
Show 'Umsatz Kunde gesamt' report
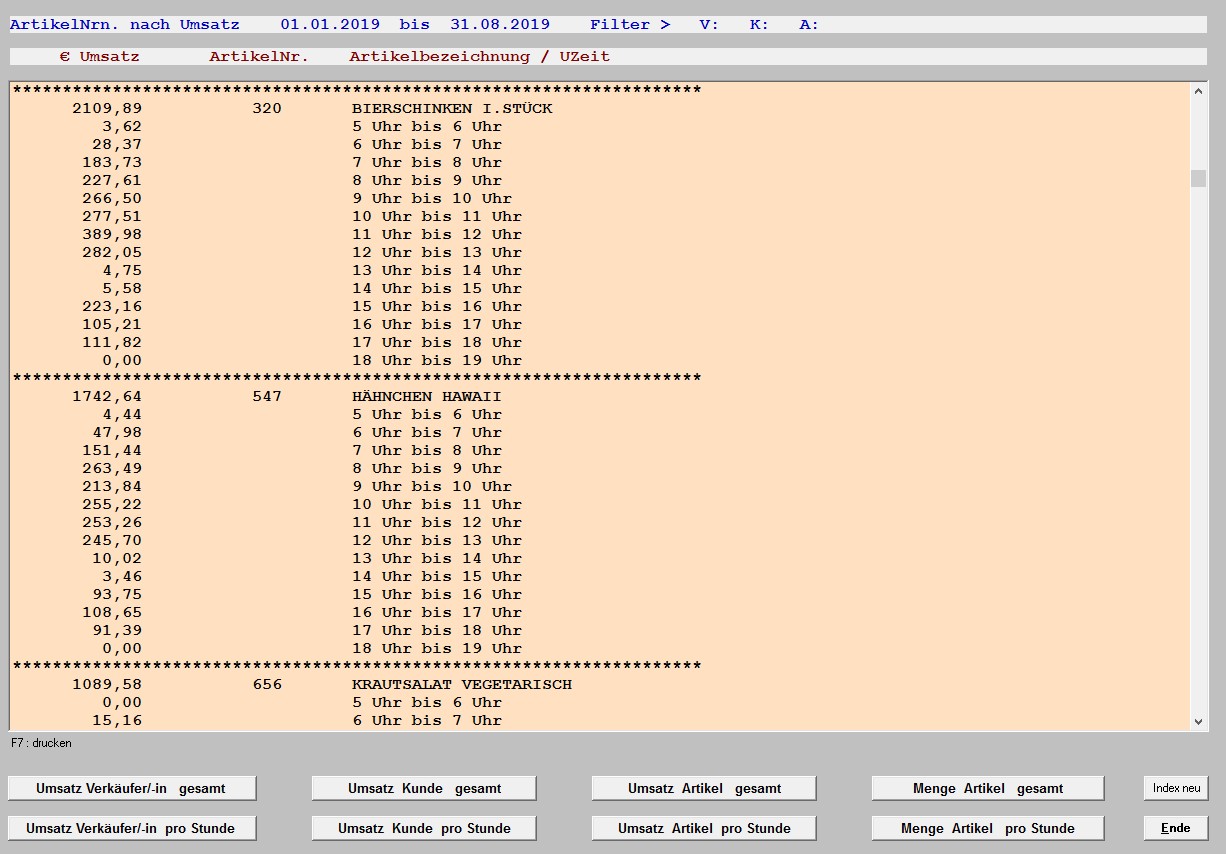[424, 788]
